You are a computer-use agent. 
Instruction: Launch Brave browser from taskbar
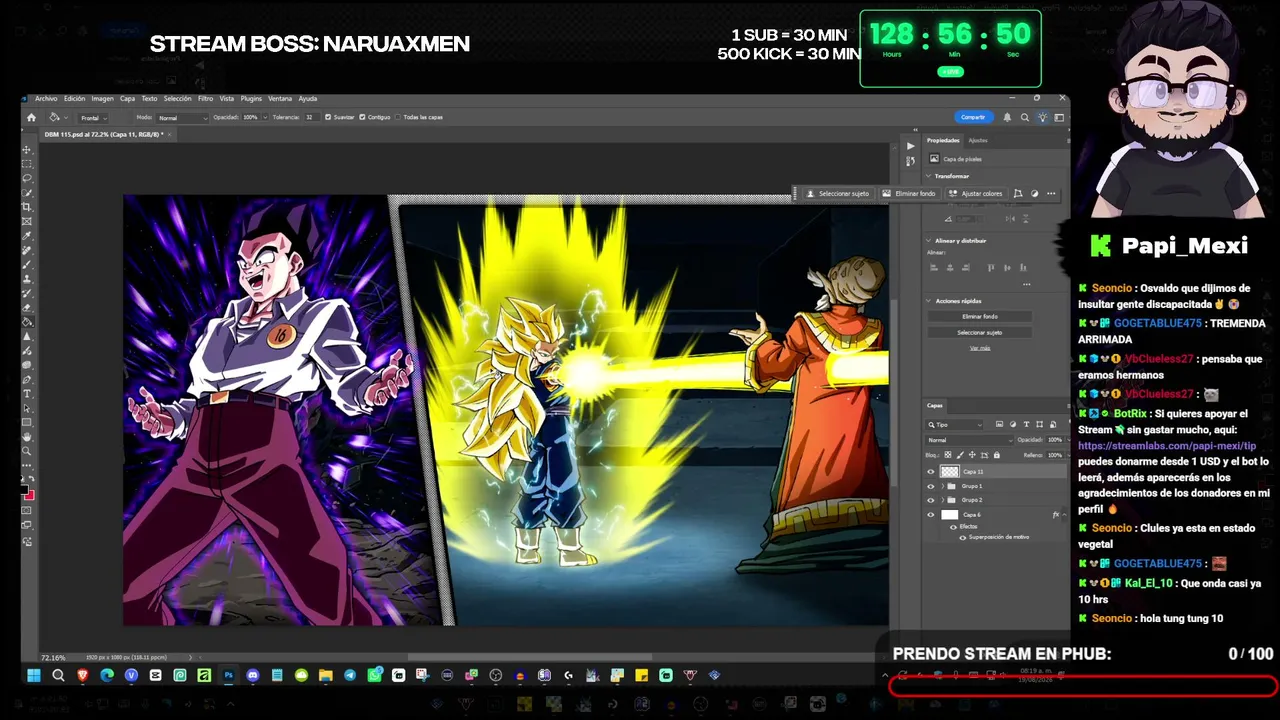(x=82, y=676)
